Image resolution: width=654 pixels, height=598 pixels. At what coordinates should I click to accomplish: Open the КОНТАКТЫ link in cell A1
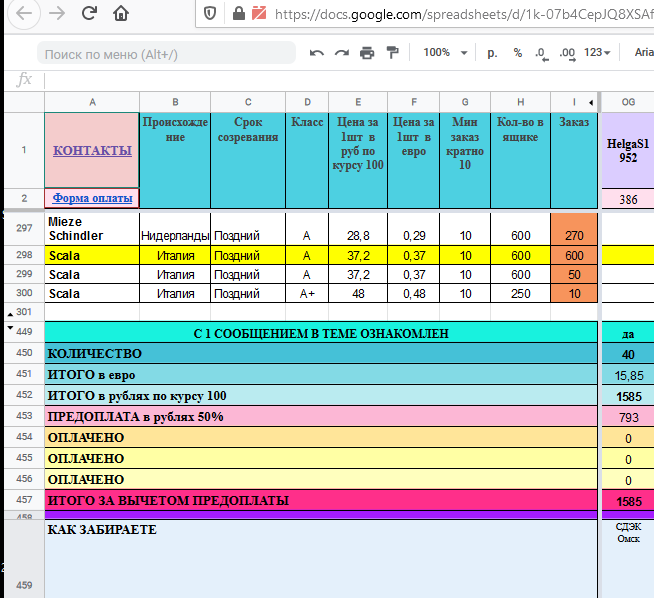point(92,150)
